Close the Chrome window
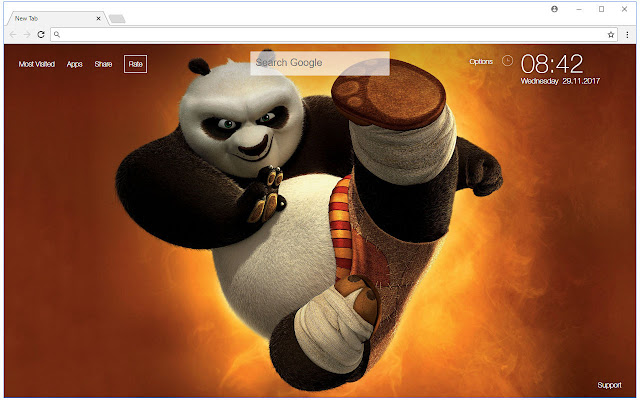 624,9
